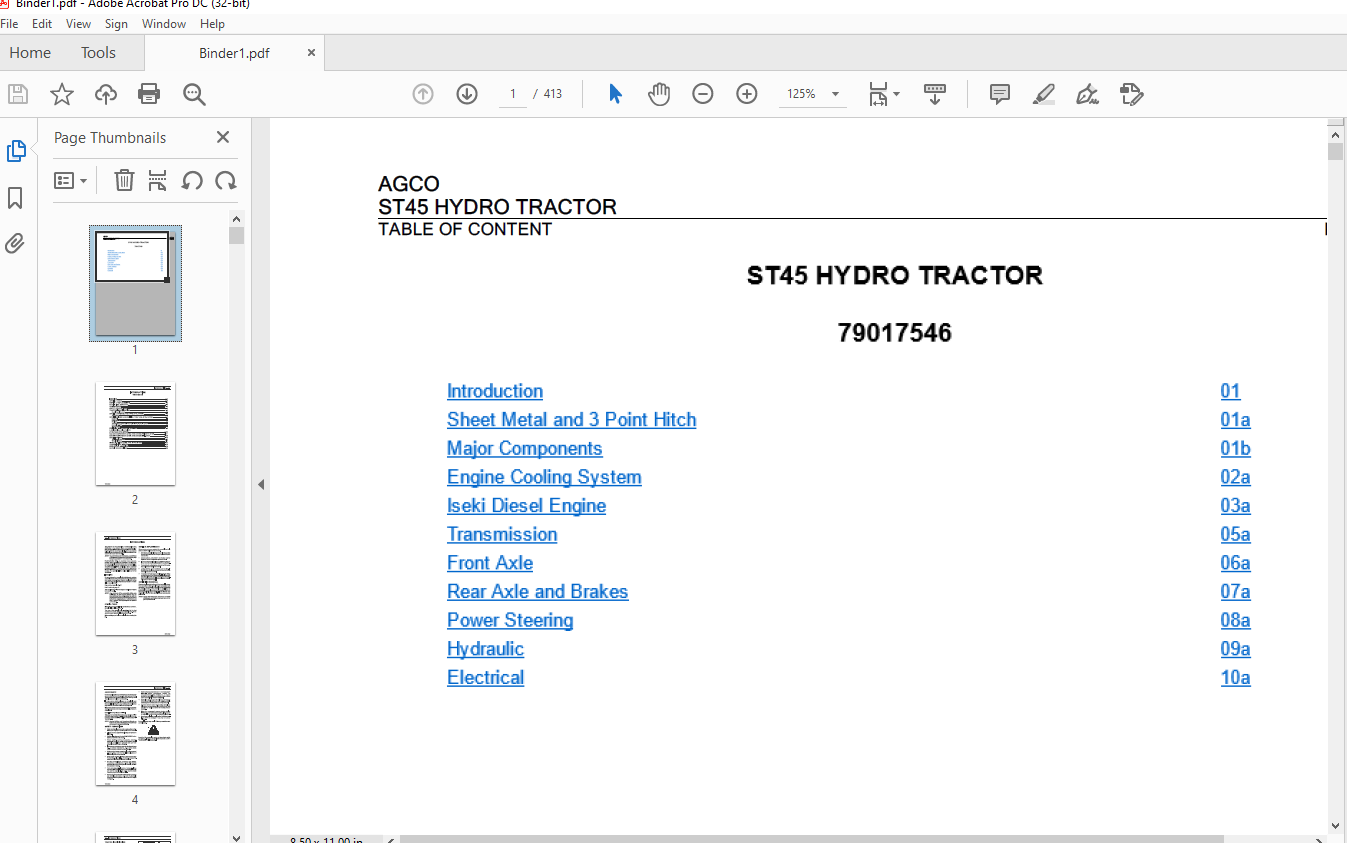Open Page Thumbnails panel icon
This screenshot has height=843, width=1347.
(16, 151)
